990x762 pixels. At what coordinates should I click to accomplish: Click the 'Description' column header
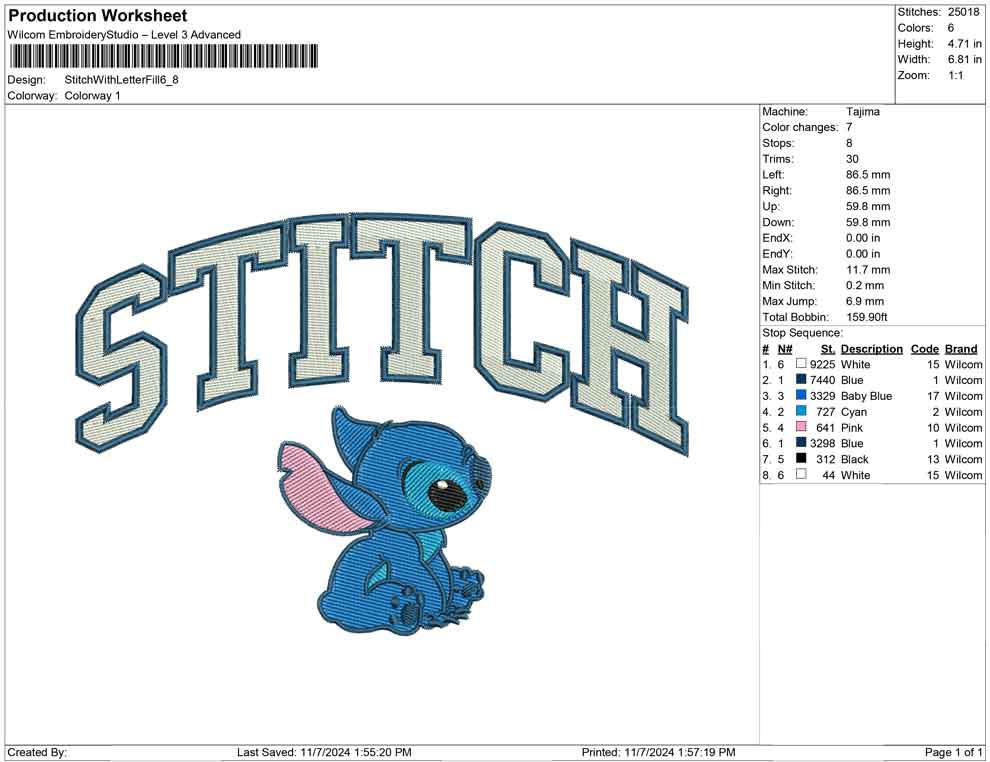(x=872, y=349)
